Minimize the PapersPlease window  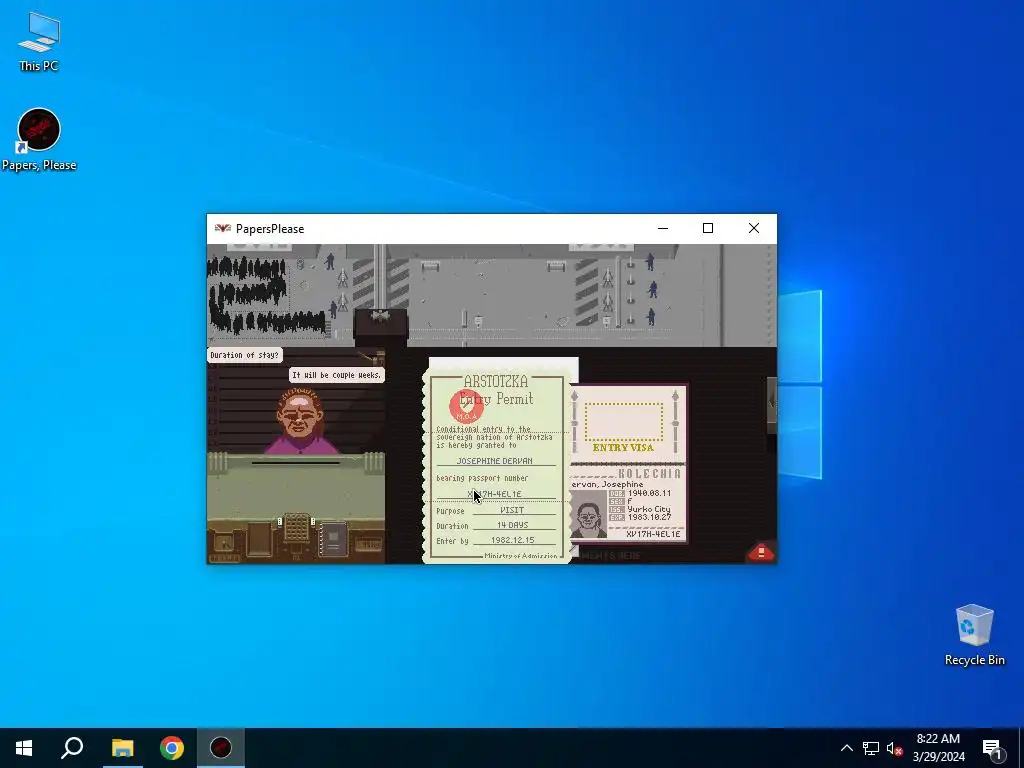click(x=663, y=229)
